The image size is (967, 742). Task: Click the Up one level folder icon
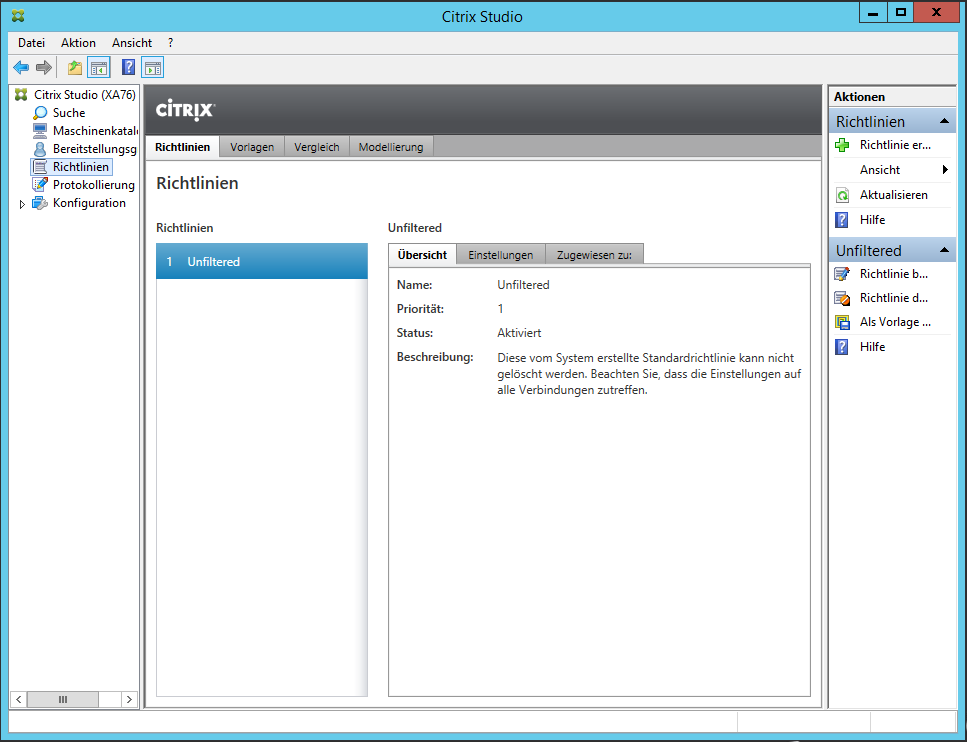pos(75,67)
